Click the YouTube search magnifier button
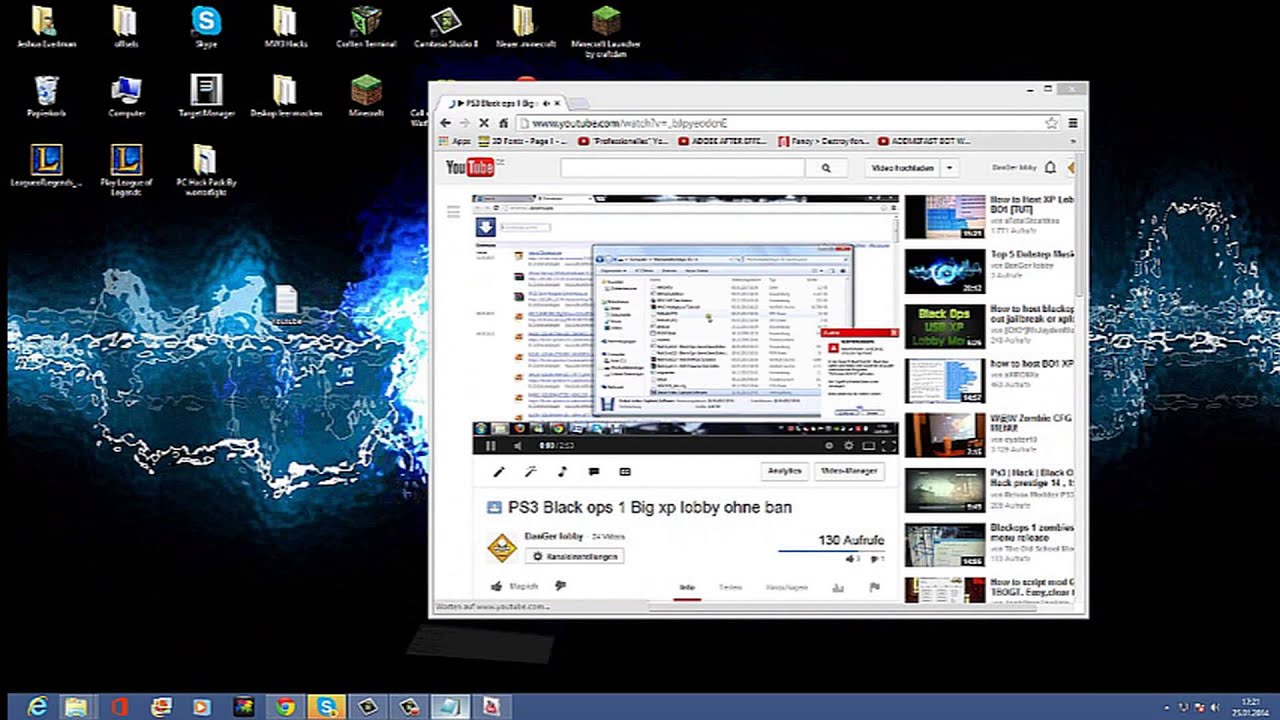This screenshot has width=1280, height=720. [825, 168]
